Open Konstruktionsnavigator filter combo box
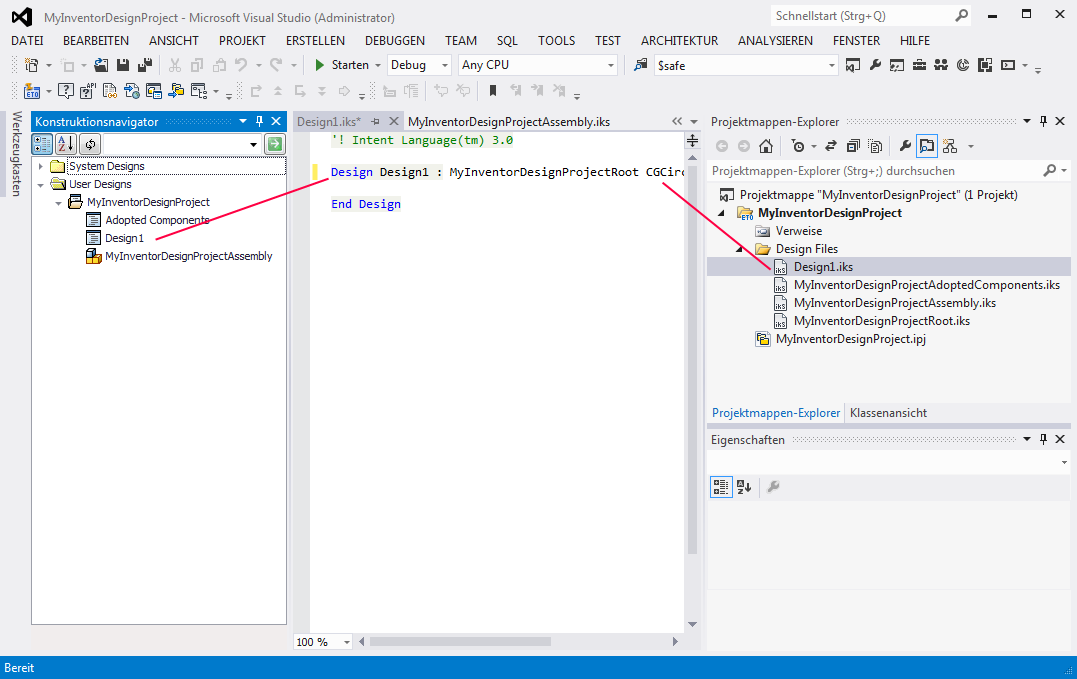Viewport: 1077px width, 679px height. (182, 144)
